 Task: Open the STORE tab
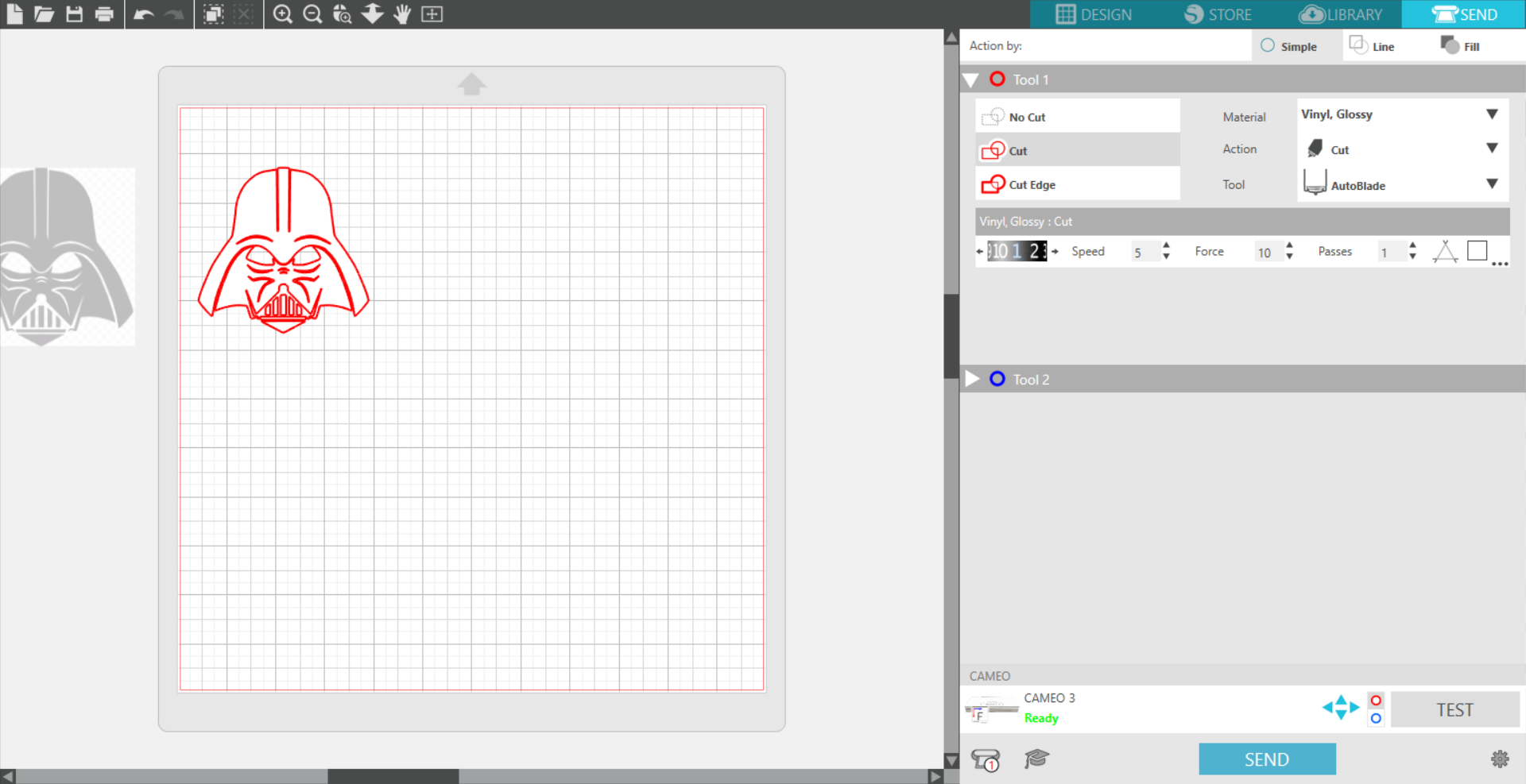point(1218,14)
